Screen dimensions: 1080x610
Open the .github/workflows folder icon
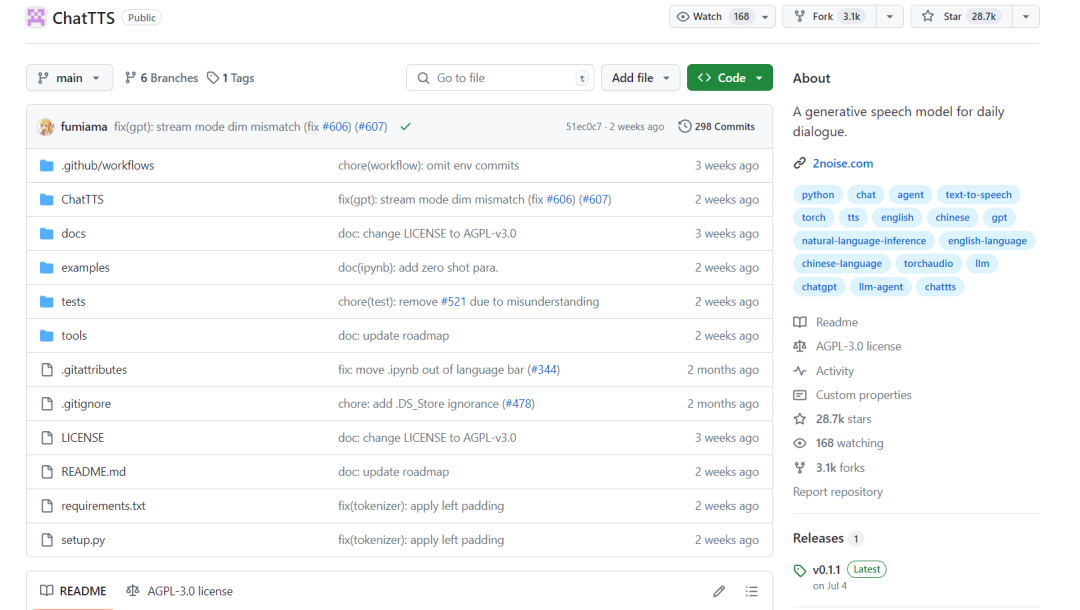point(47,165)
